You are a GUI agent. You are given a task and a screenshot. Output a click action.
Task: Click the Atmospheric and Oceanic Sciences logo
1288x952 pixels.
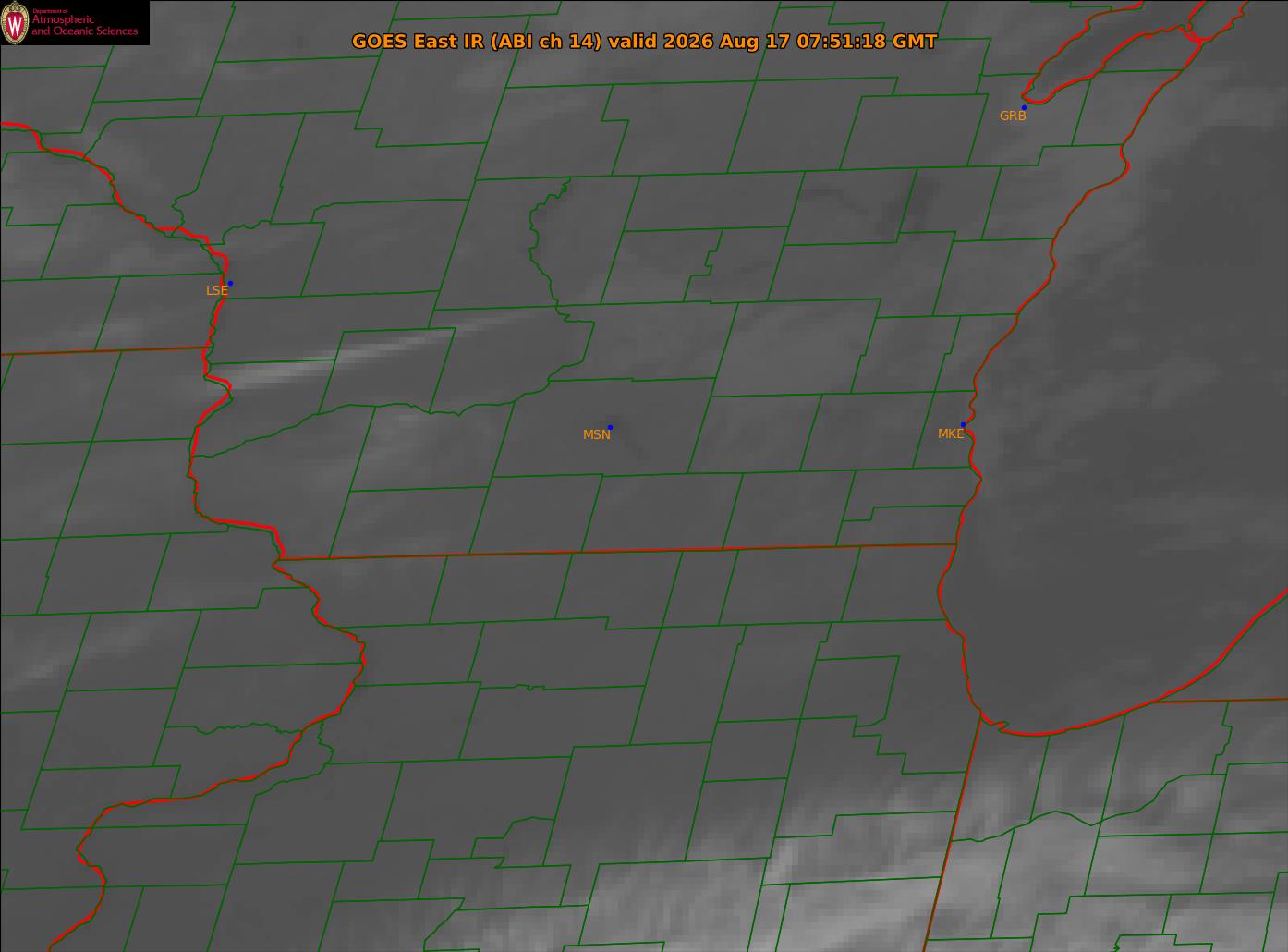tap(75, 22)
